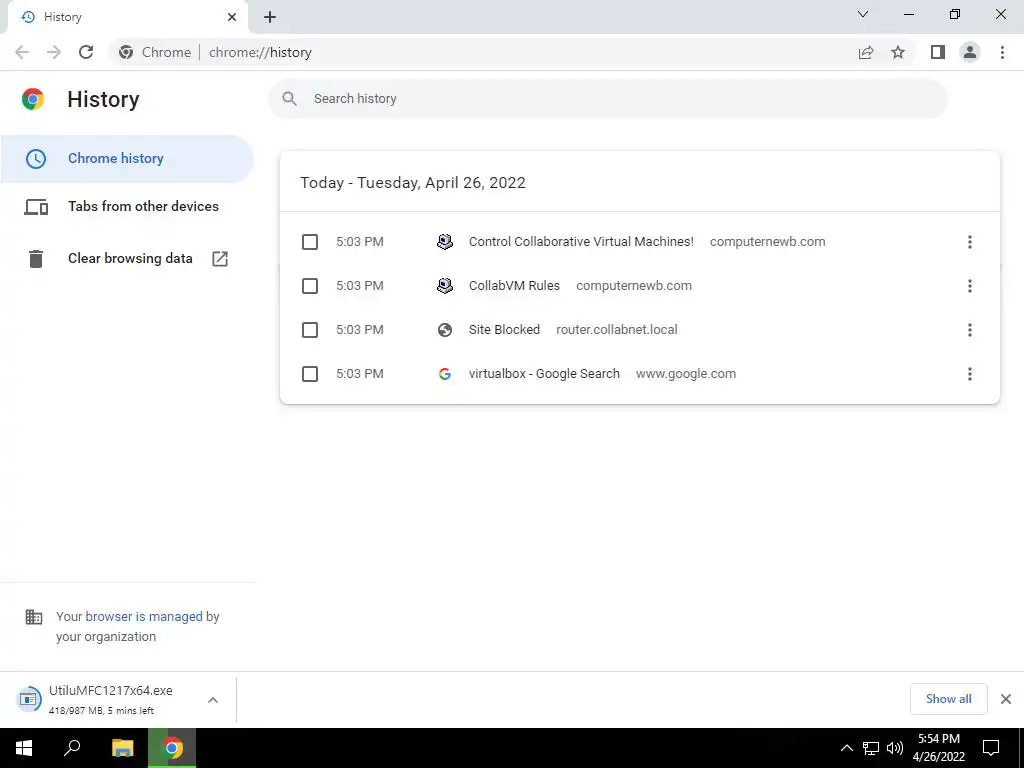Select Chrome history in sidebar
The image size is (1024, 768).
point(127,159)
